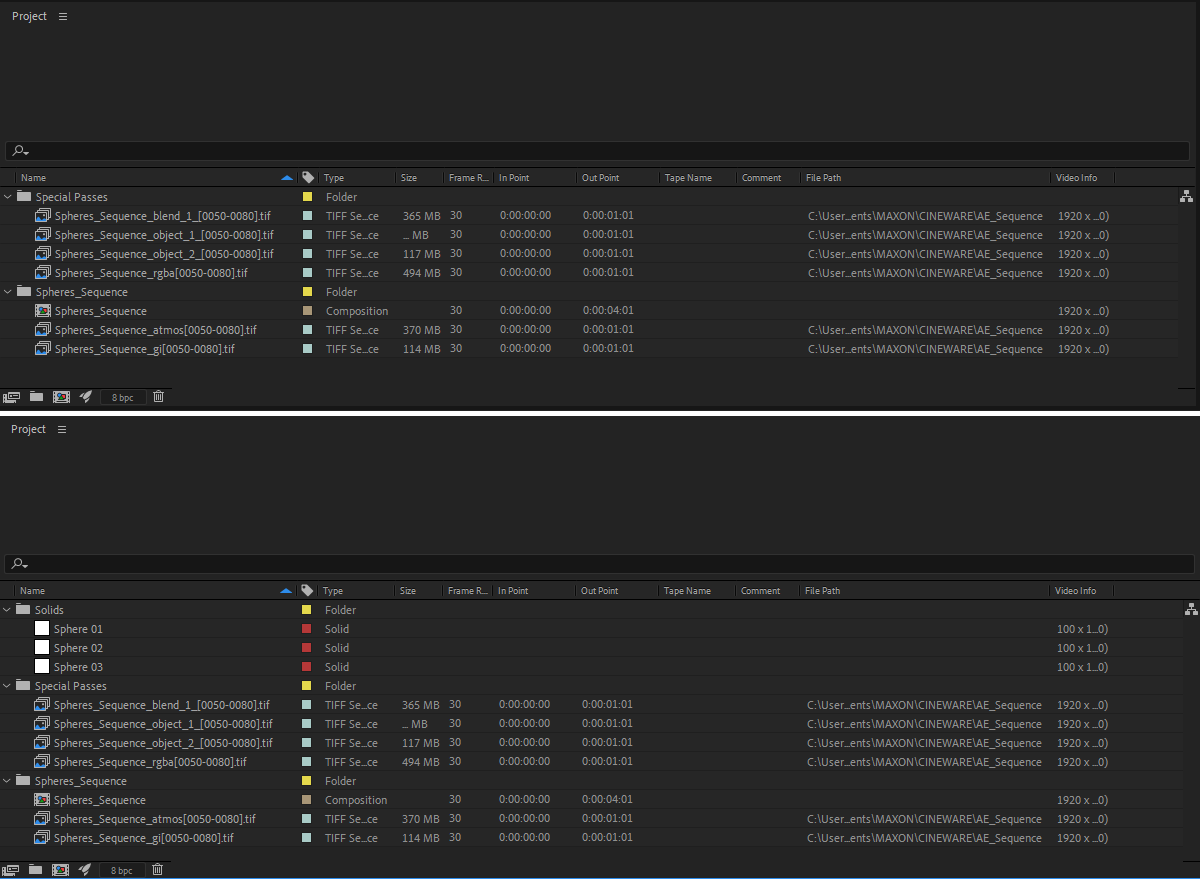The height and width of the screenshot is (879, 1200).
Task: Click search magnifier icon in lower Project panel
Action: [19, 564]
